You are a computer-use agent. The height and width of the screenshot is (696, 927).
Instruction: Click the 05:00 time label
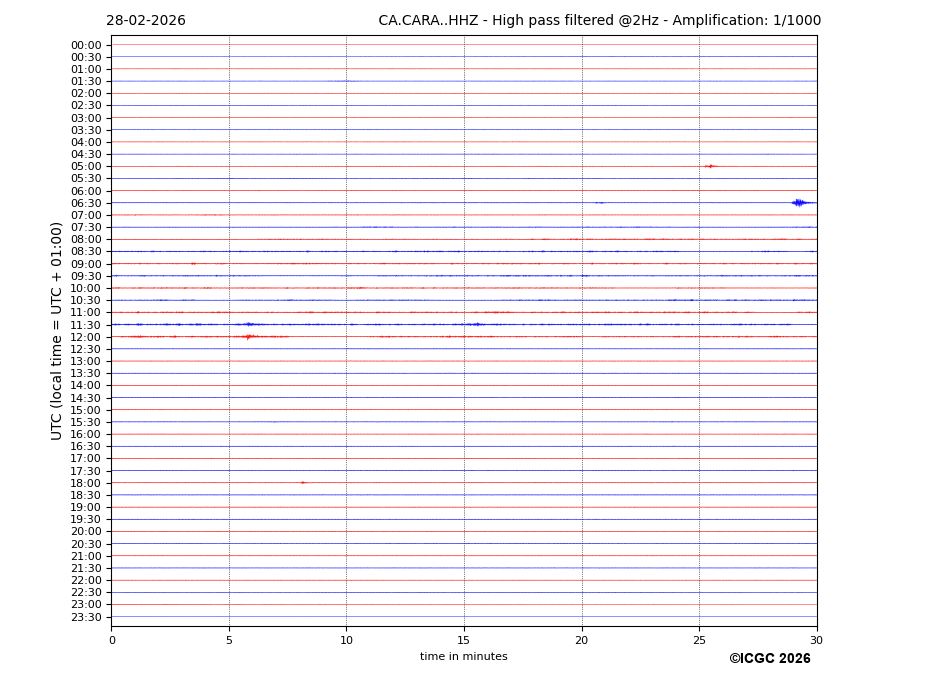[x=86, y=166]
